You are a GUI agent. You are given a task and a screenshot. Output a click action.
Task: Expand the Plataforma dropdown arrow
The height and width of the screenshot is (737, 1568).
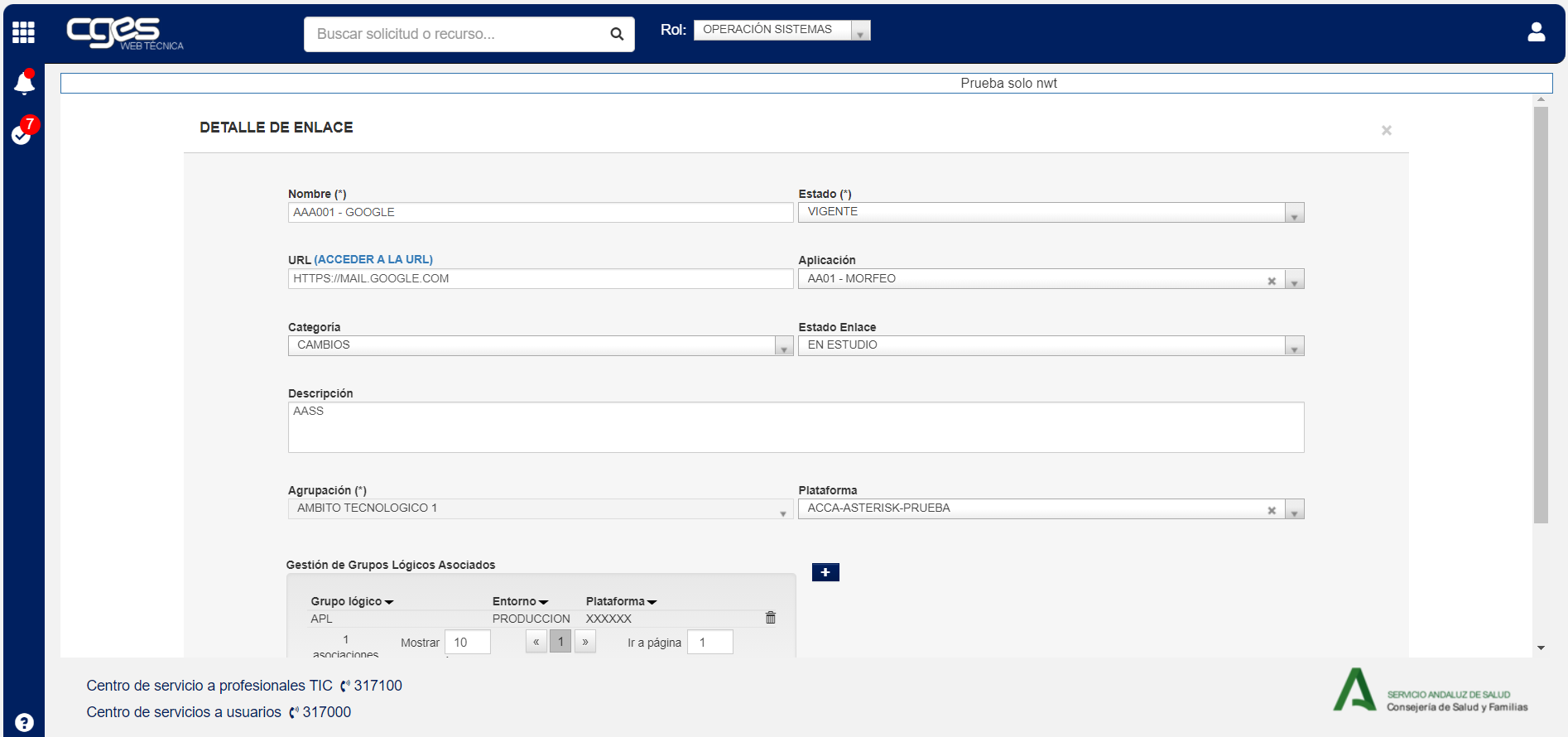click(x=1295, y=509)
